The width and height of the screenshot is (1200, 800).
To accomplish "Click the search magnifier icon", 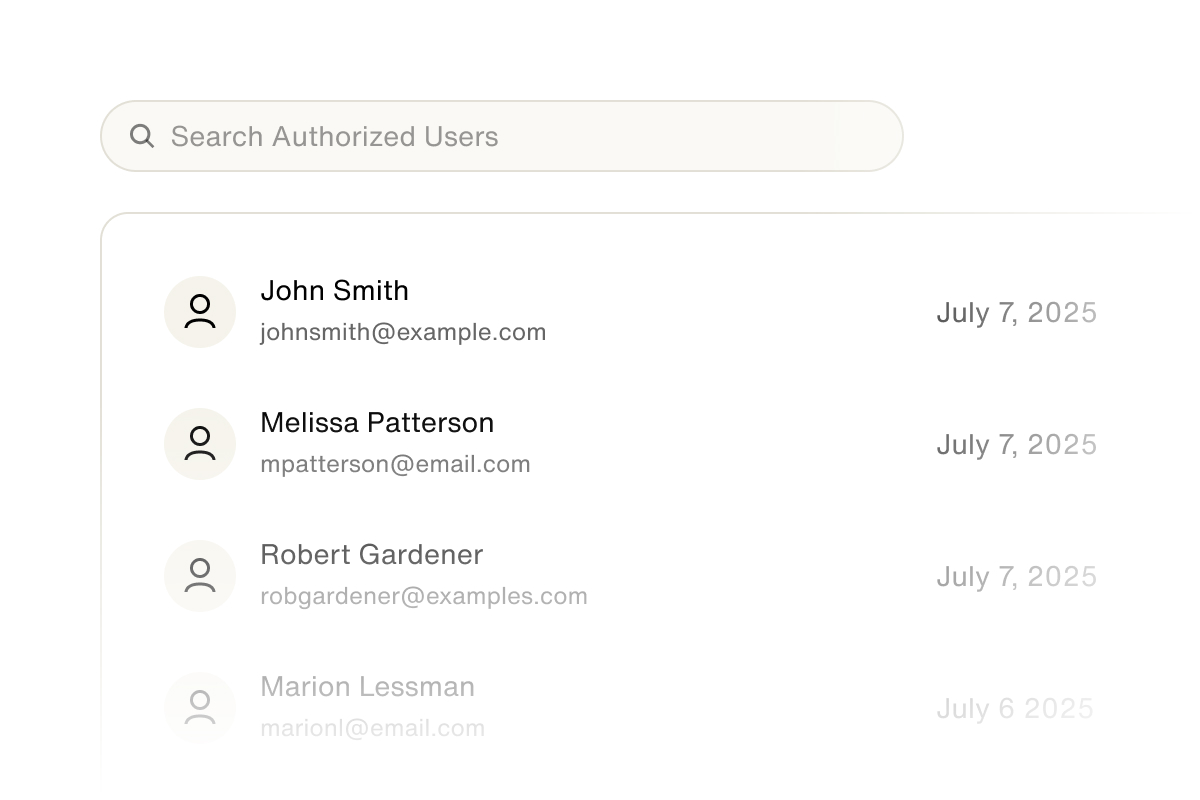I will [x=142, y=136].
